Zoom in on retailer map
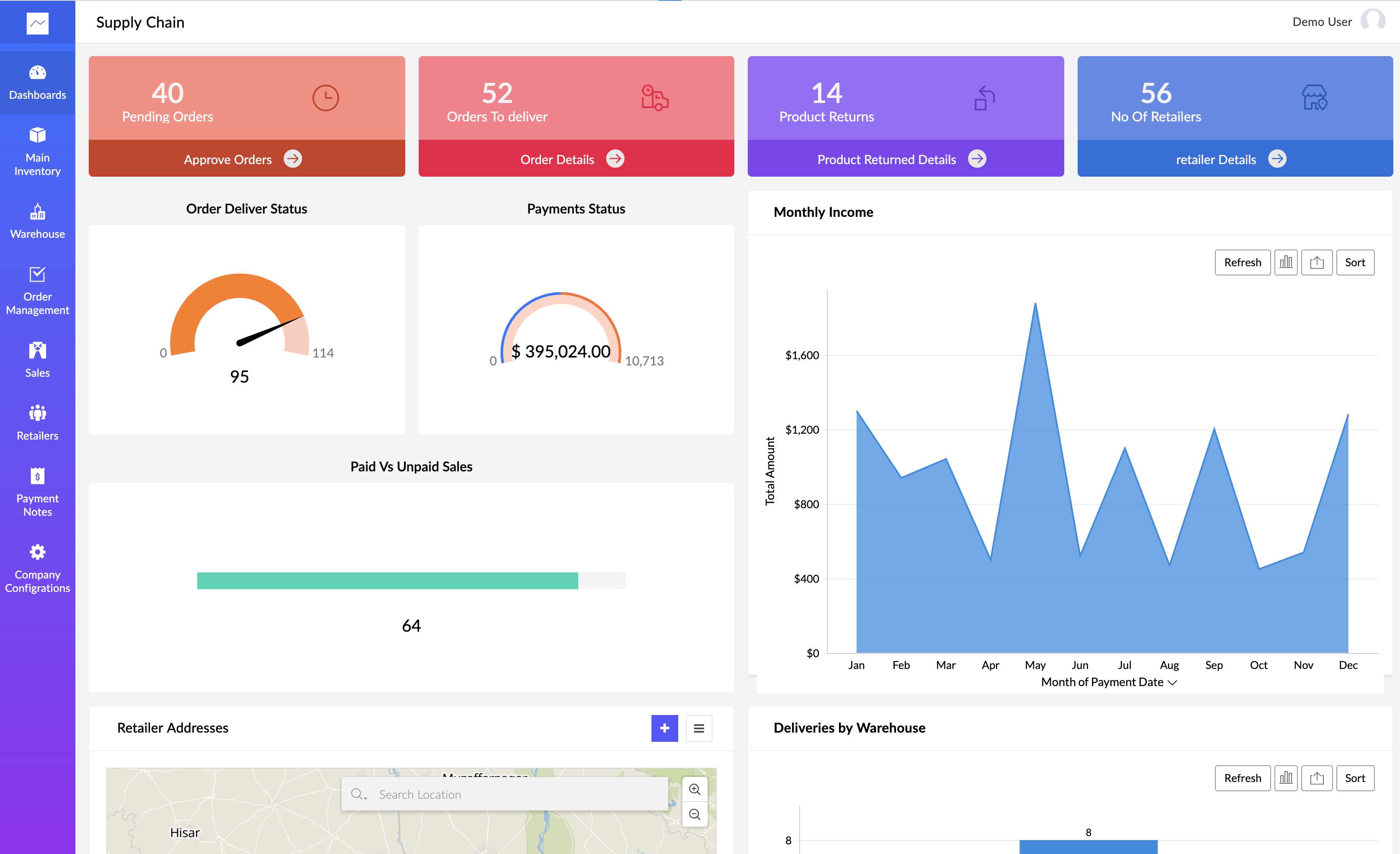The height and width of the screenshot is (854, 1400). click(694, 789)
